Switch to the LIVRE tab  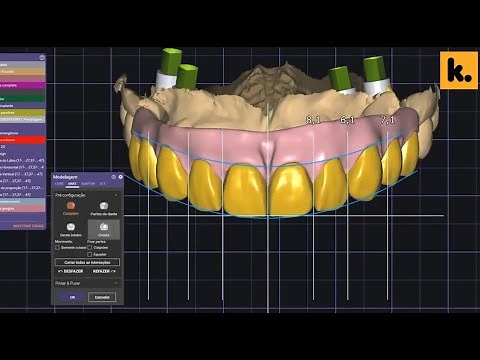[x=59, y=184]
